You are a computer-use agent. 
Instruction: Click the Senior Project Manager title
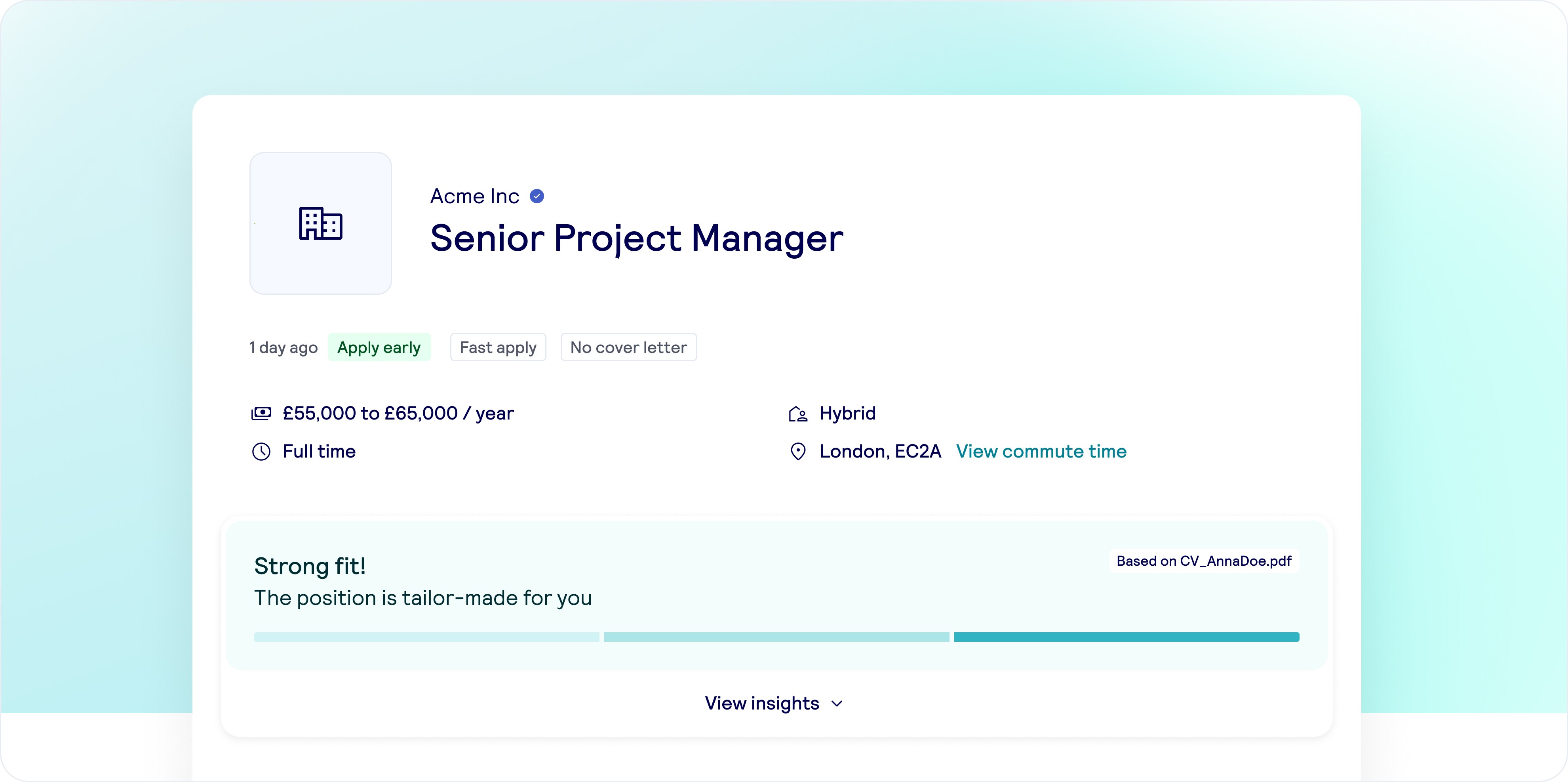pos(636,238)
